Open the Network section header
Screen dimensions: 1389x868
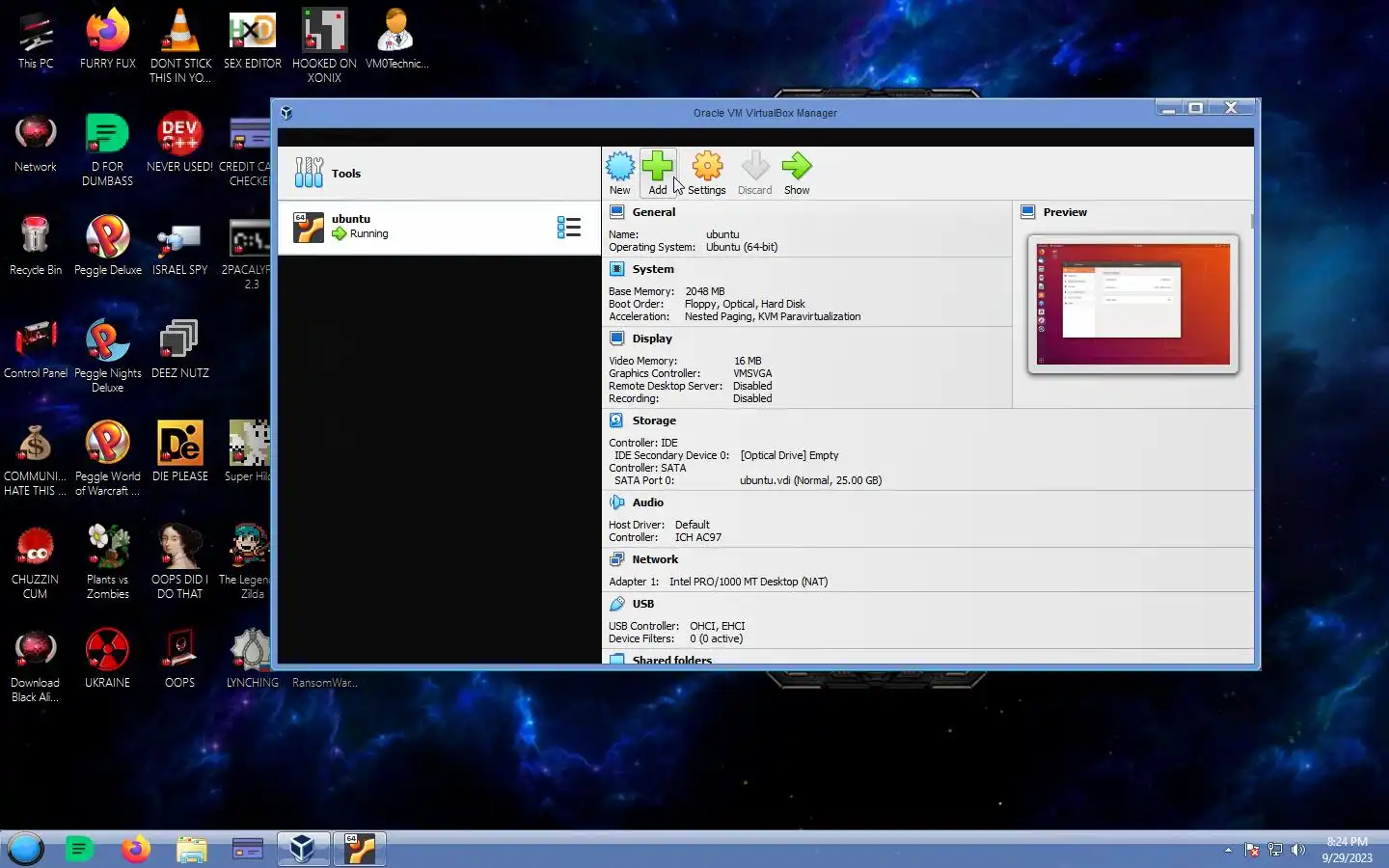coord(655,559)
